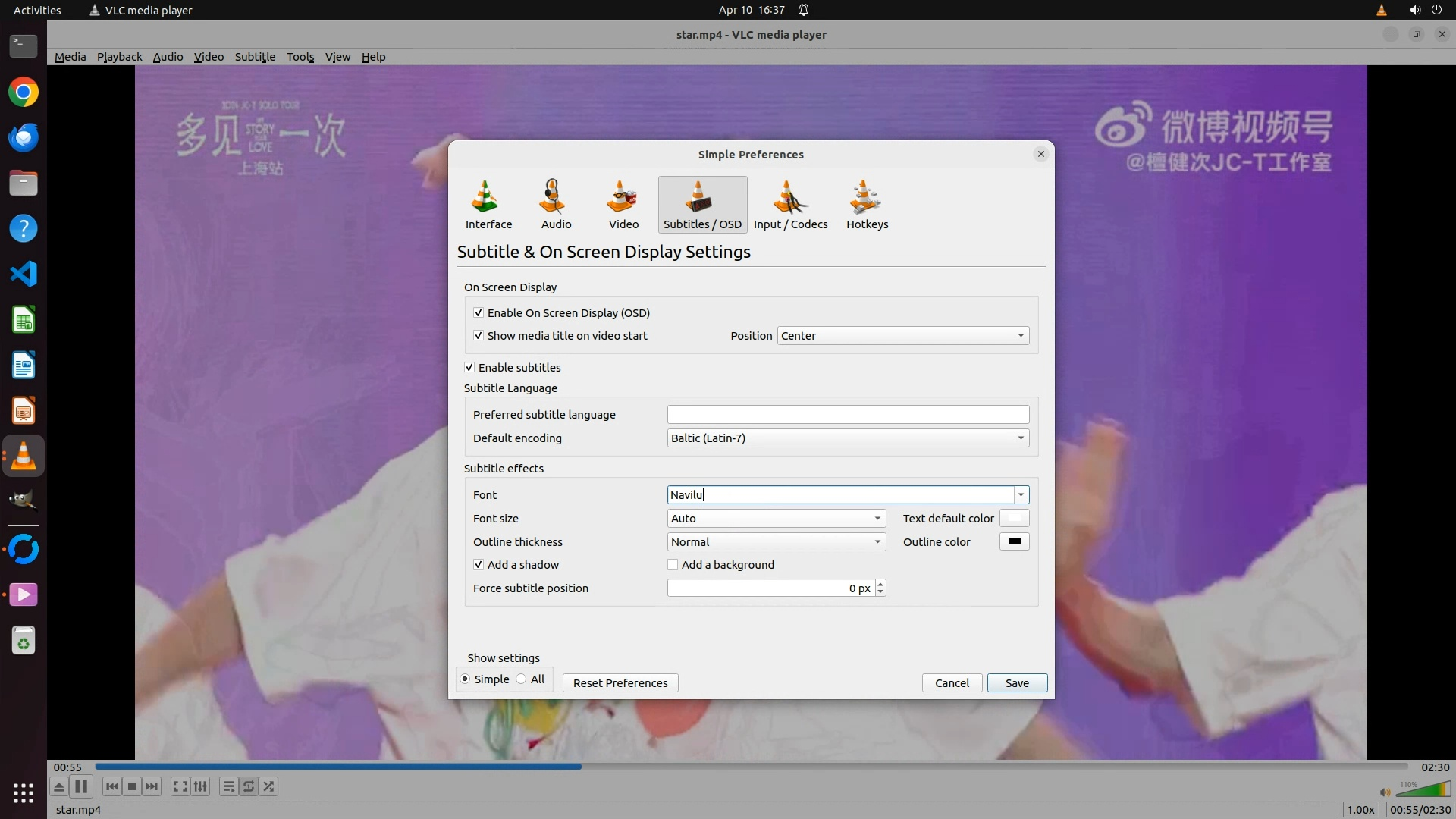Viewport: 1456px width, 819px height.
Task: Stop playback with the stop button
Action: [132, 786]
